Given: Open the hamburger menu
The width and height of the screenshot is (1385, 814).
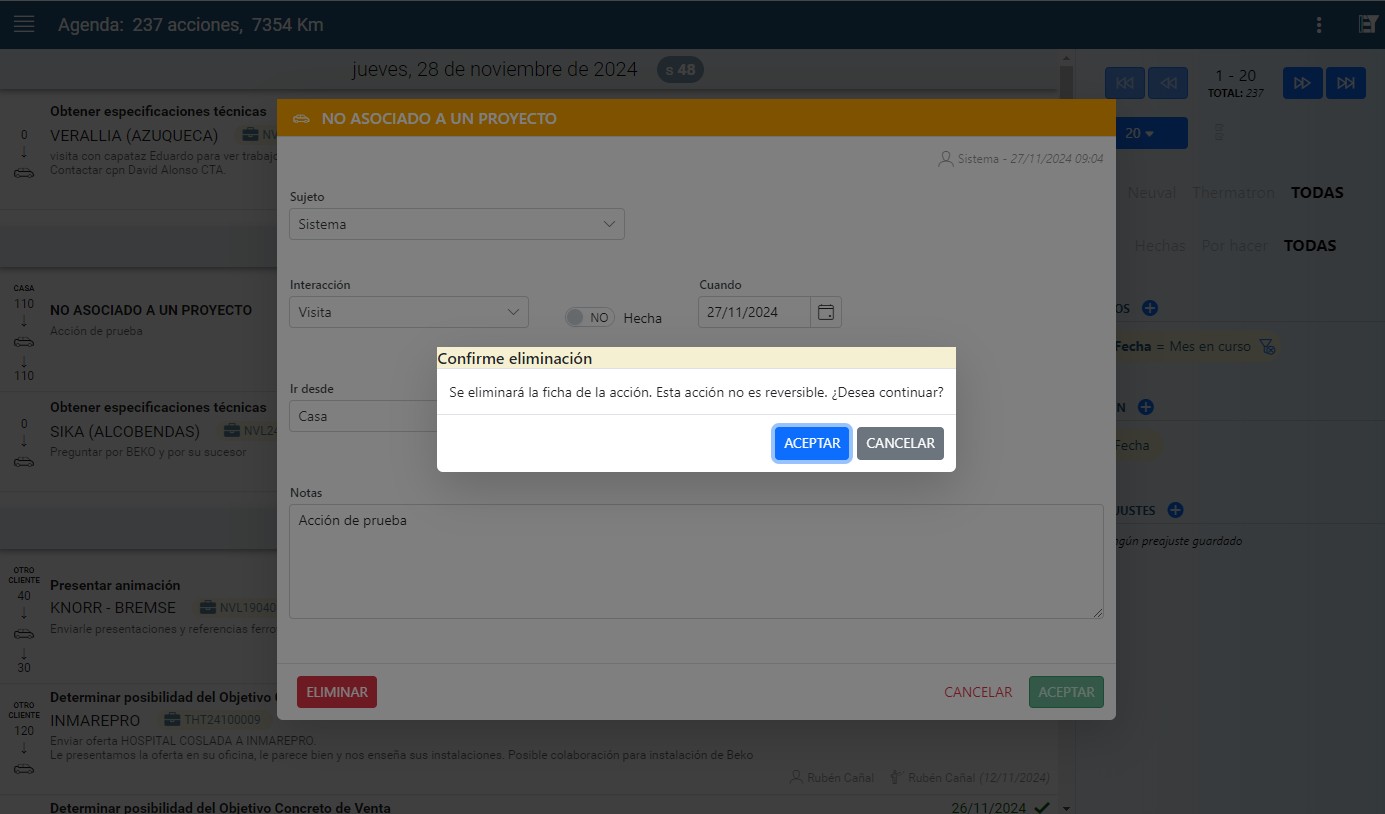Looking at the screenshot, I should click(x=24, y=24).
